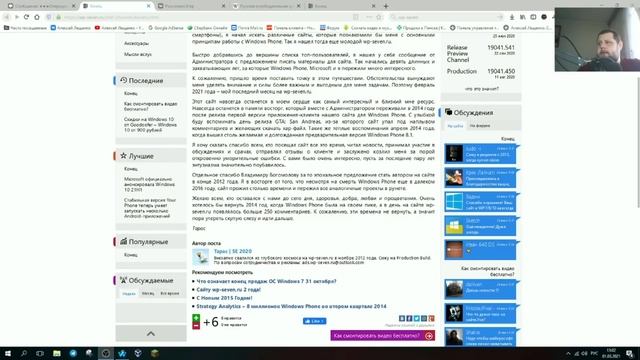This screenshot has width=640, height=360.
Task: Open the 'Strategy Analytics' recommended link
Action: (291, 306)
